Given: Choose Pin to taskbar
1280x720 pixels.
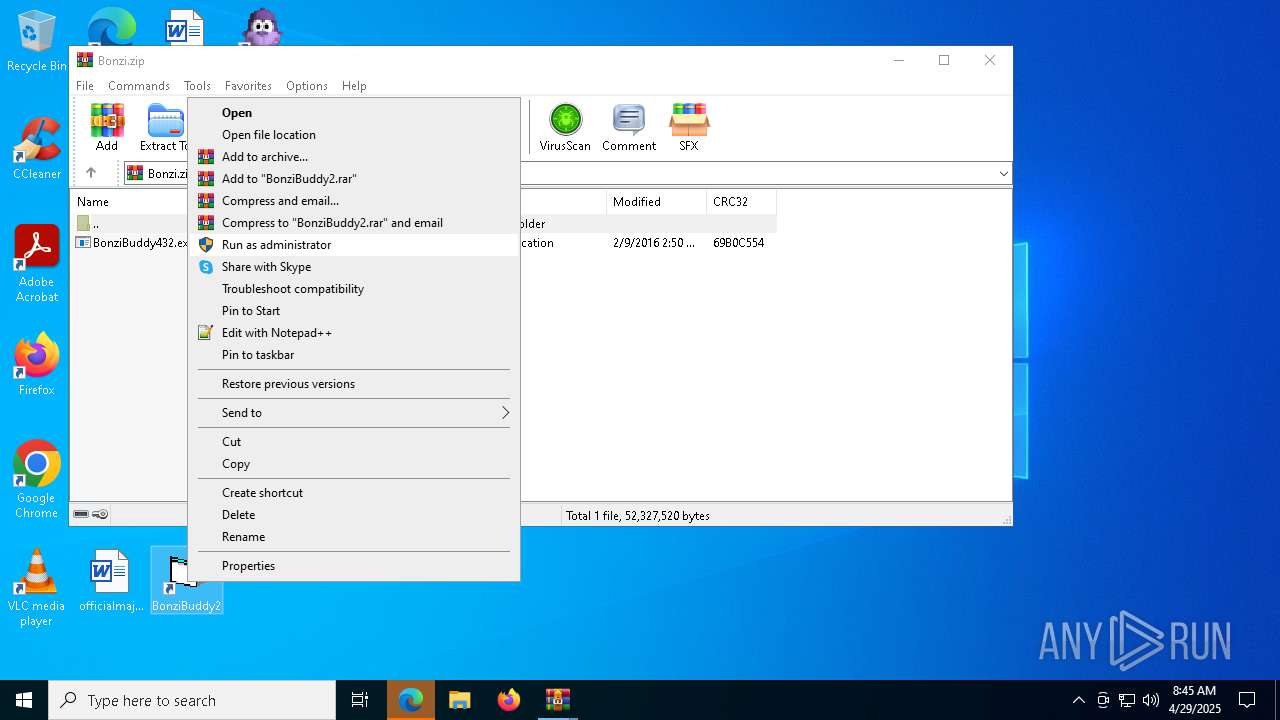Looking at the screenshot, I should pyautogui.click(x=354, y=355).
